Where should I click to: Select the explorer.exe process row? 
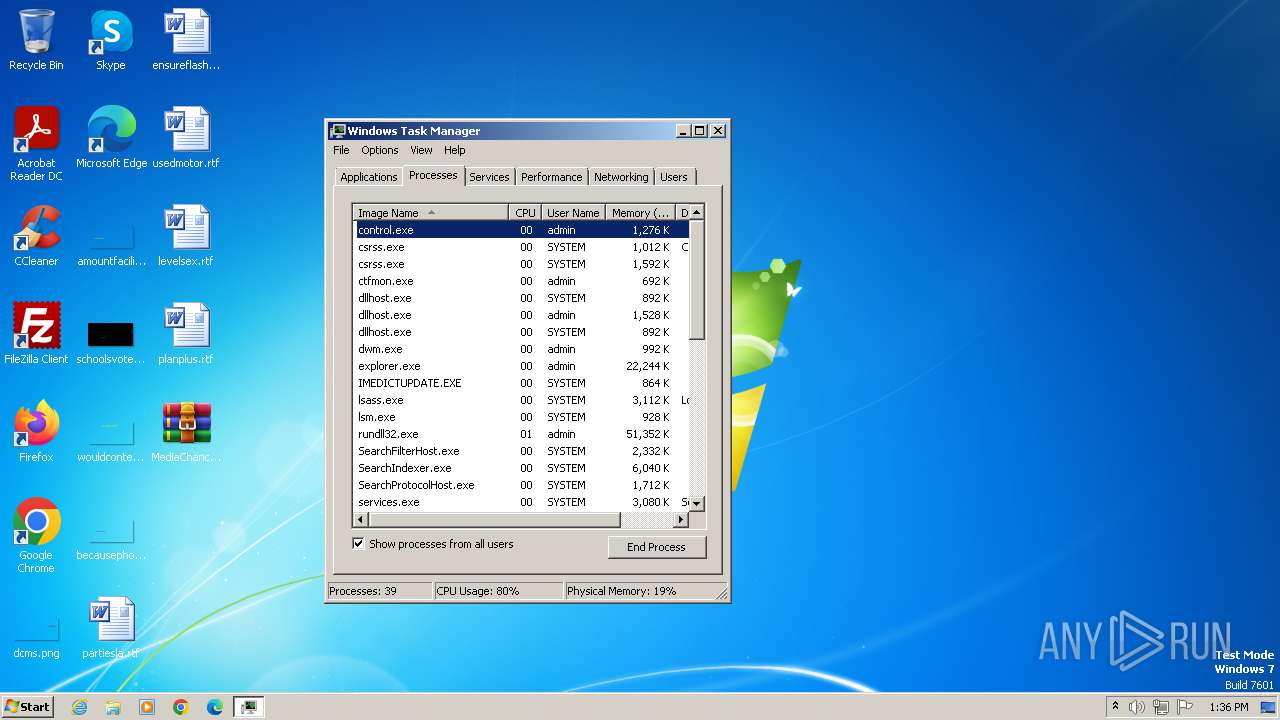click(521, 366)
